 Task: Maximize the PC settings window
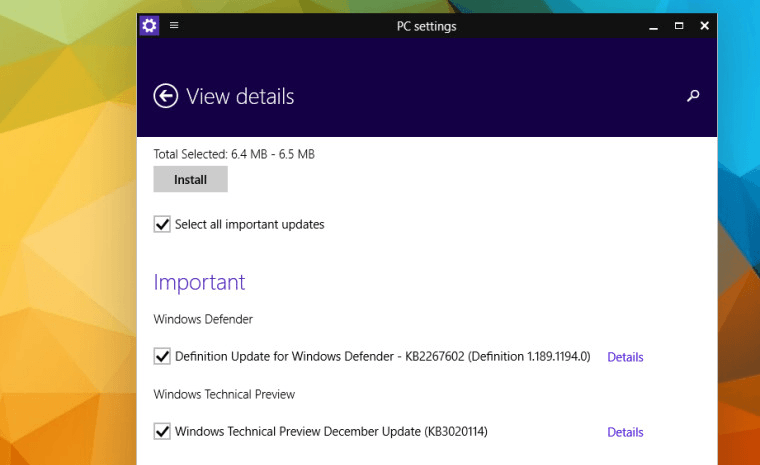(x=679, y=26)
